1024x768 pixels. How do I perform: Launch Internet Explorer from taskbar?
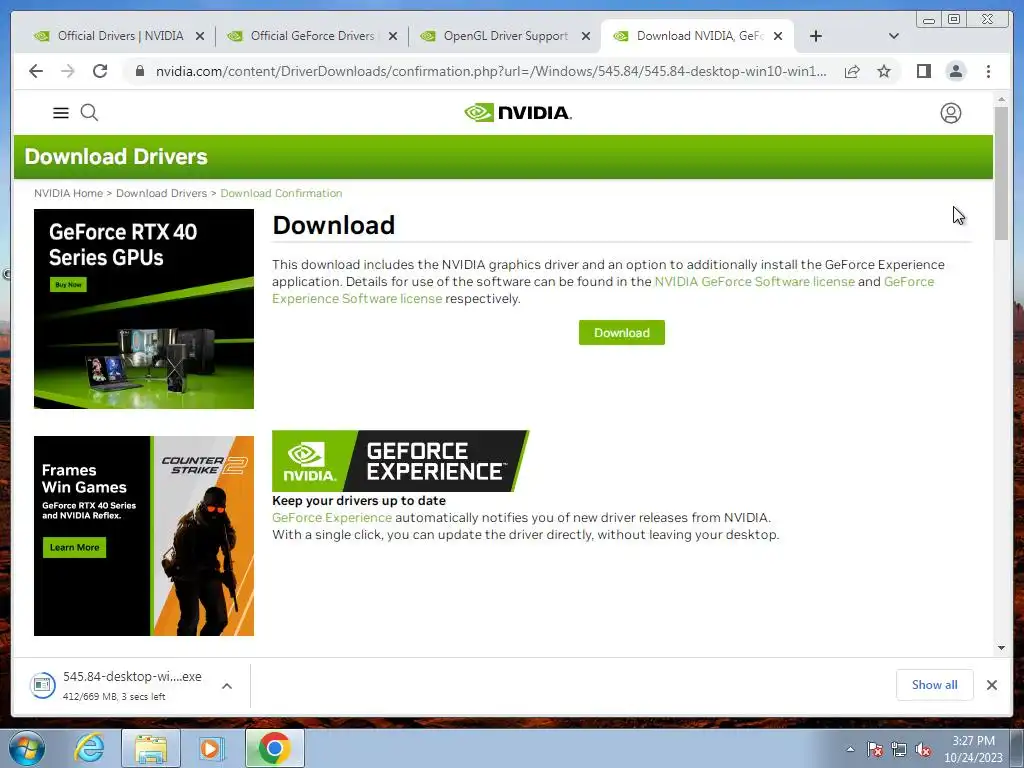pyautogui.click(x=89, y=748)
